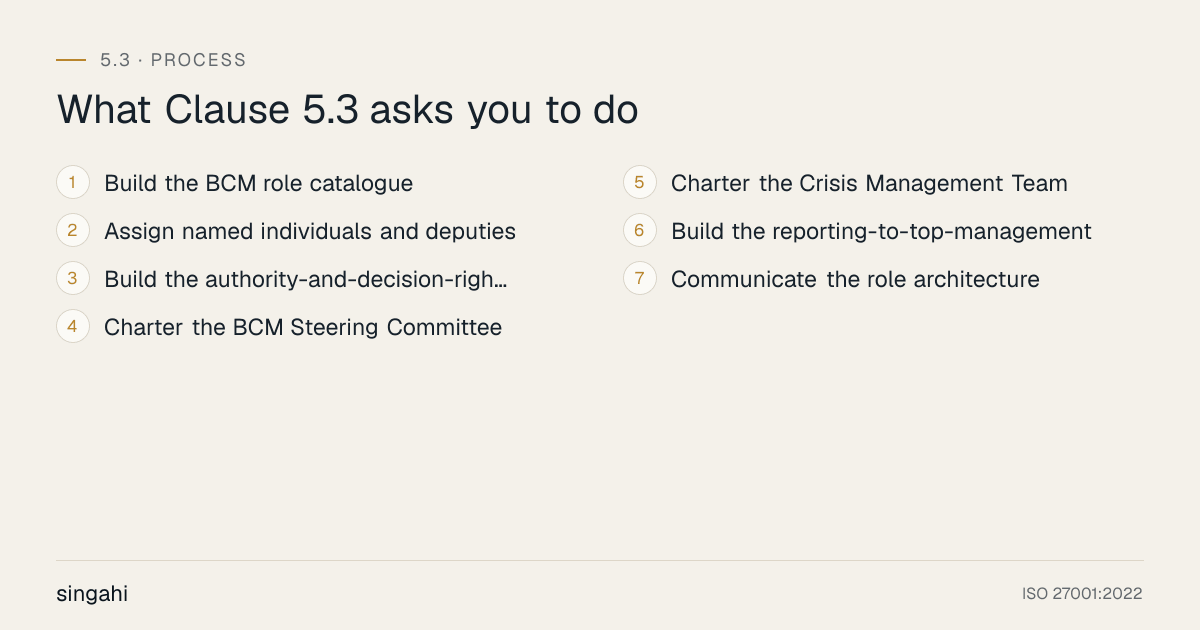Click the number 3 circle badge
The image size is (1200, 630).
(73, 279)
